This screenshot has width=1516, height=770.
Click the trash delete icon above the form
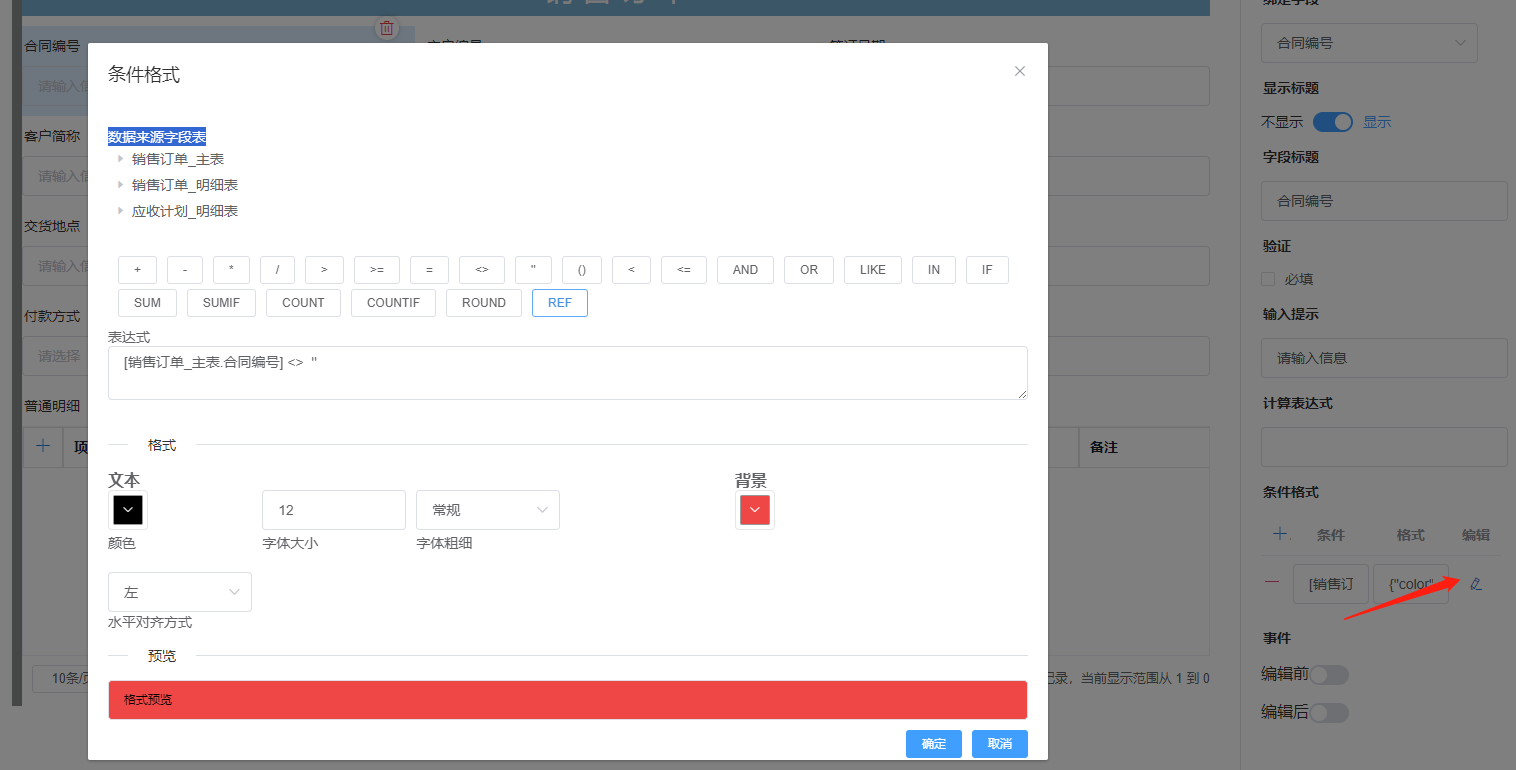(387, 28)
